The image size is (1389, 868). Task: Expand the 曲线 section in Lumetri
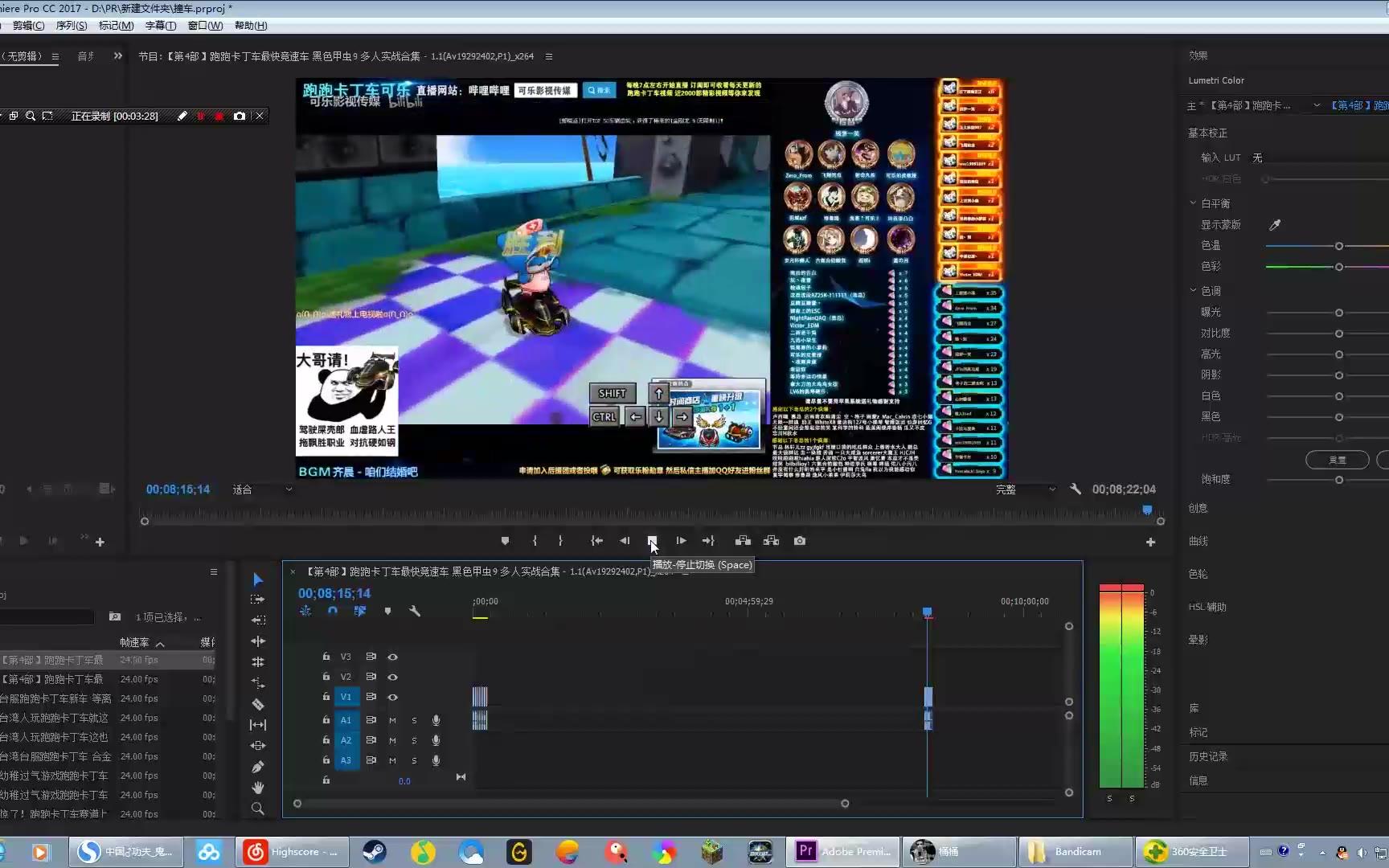pos(1198,541)
